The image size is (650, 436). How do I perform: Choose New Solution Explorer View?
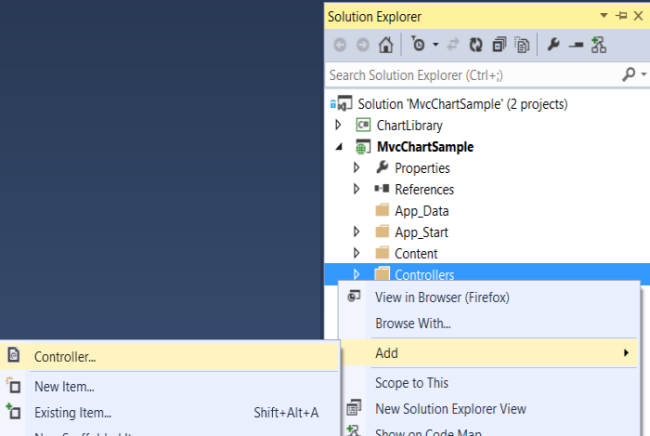(x=451, y=409)
